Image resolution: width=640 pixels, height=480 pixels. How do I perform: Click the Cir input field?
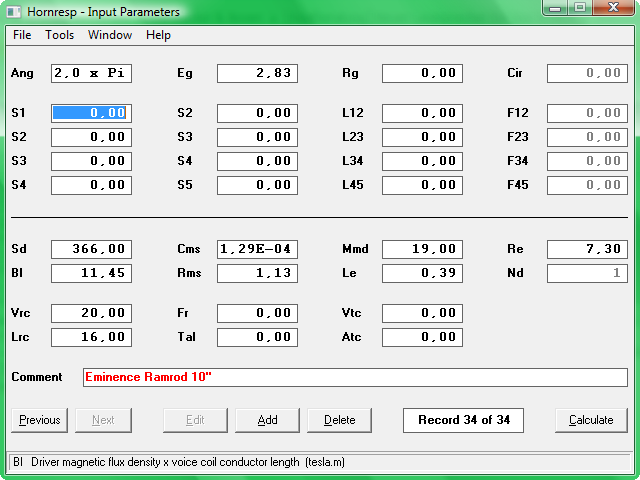pos(587,73)
